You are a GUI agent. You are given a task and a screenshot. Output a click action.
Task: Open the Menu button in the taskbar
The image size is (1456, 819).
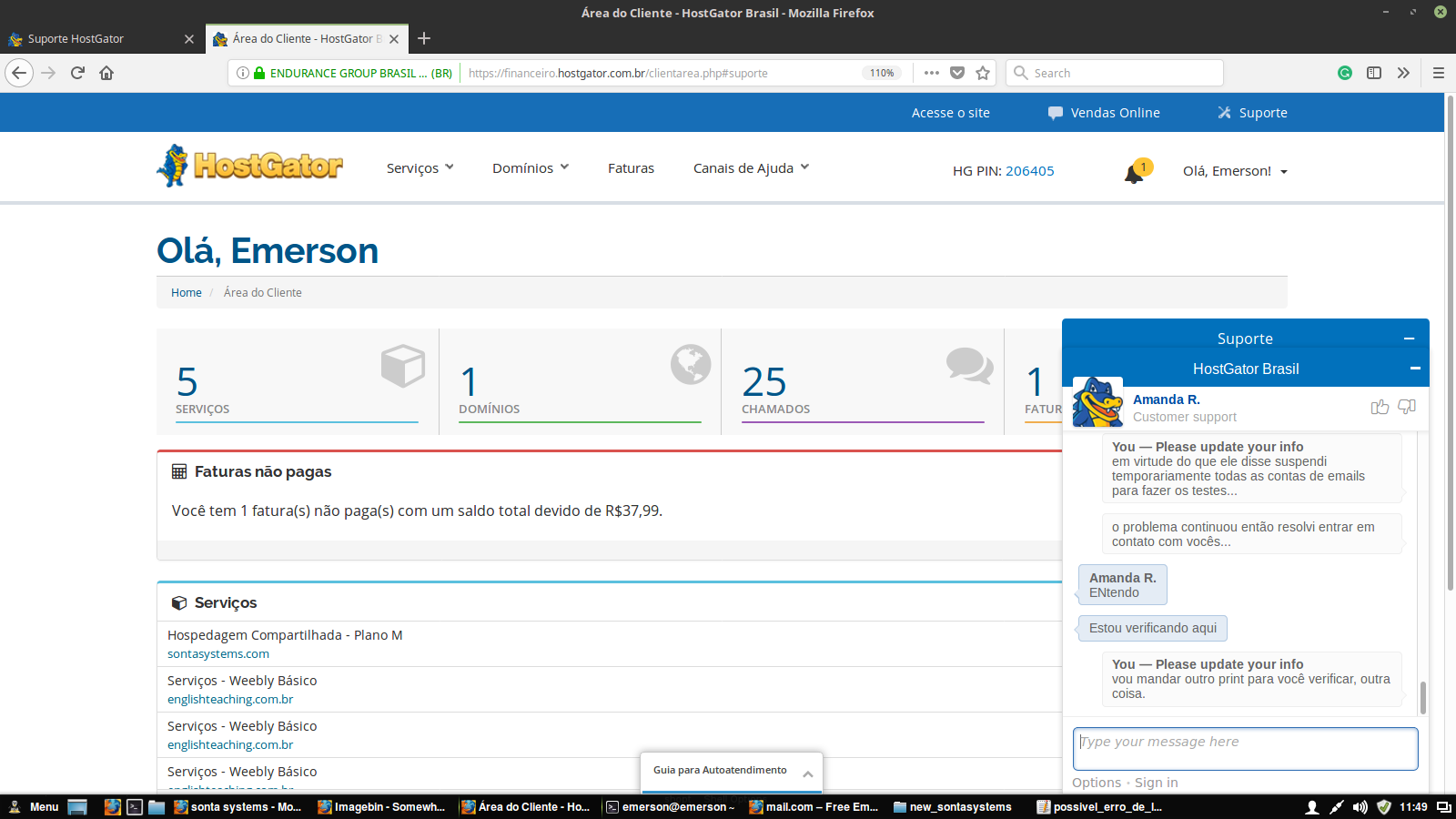click(34, 807)
